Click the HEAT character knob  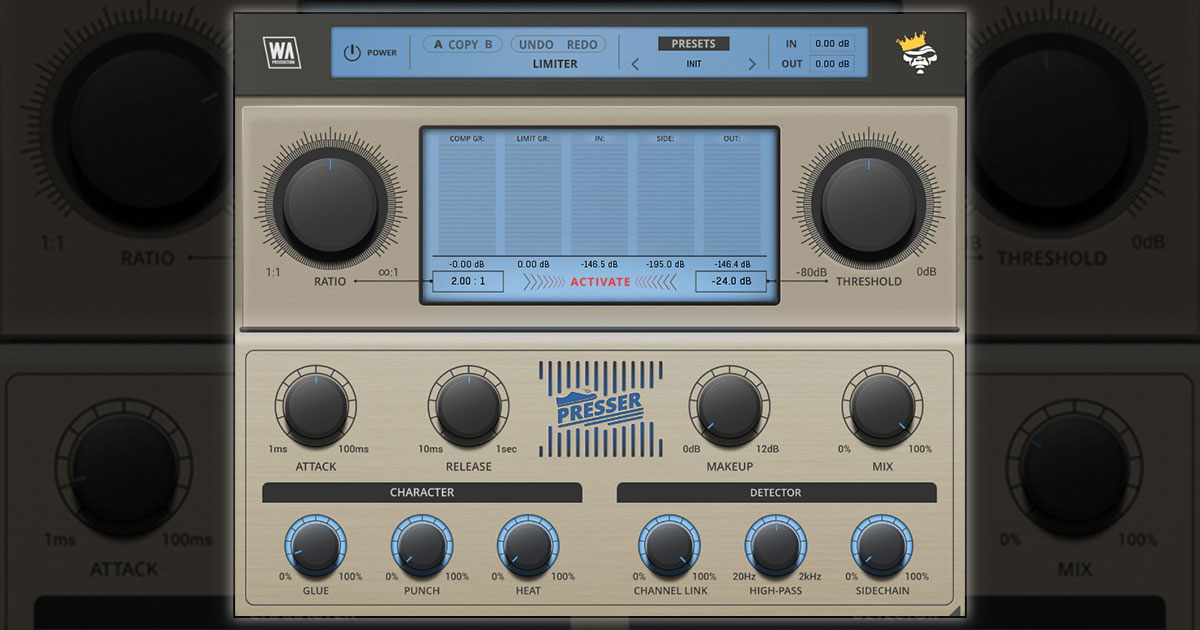click(528, 545)
